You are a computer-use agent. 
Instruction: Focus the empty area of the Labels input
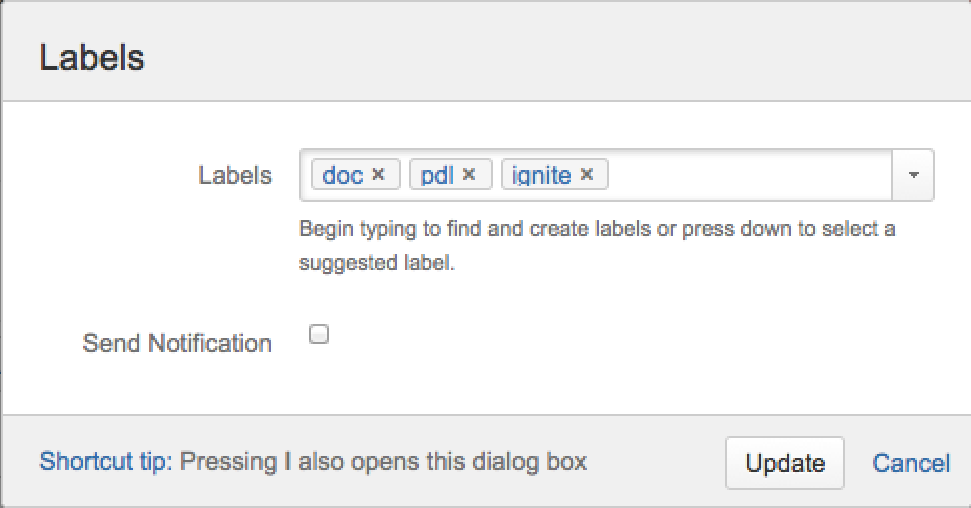[750, 175]
